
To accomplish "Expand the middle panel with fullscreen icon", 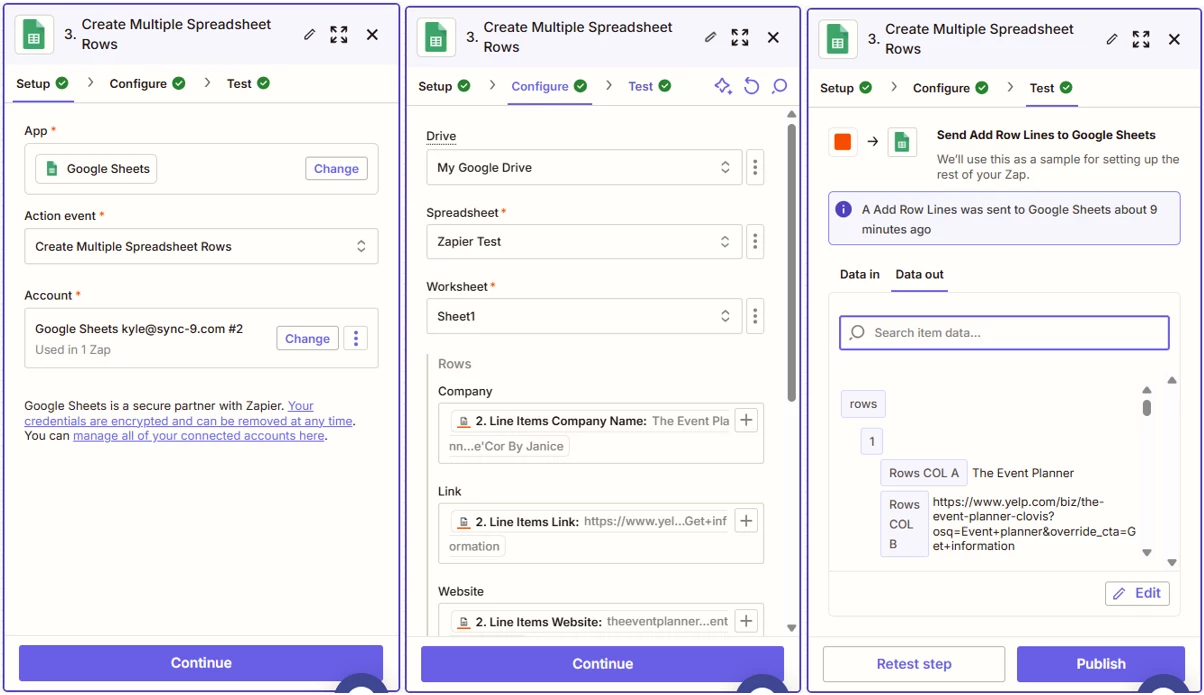I will click(740, 37).
